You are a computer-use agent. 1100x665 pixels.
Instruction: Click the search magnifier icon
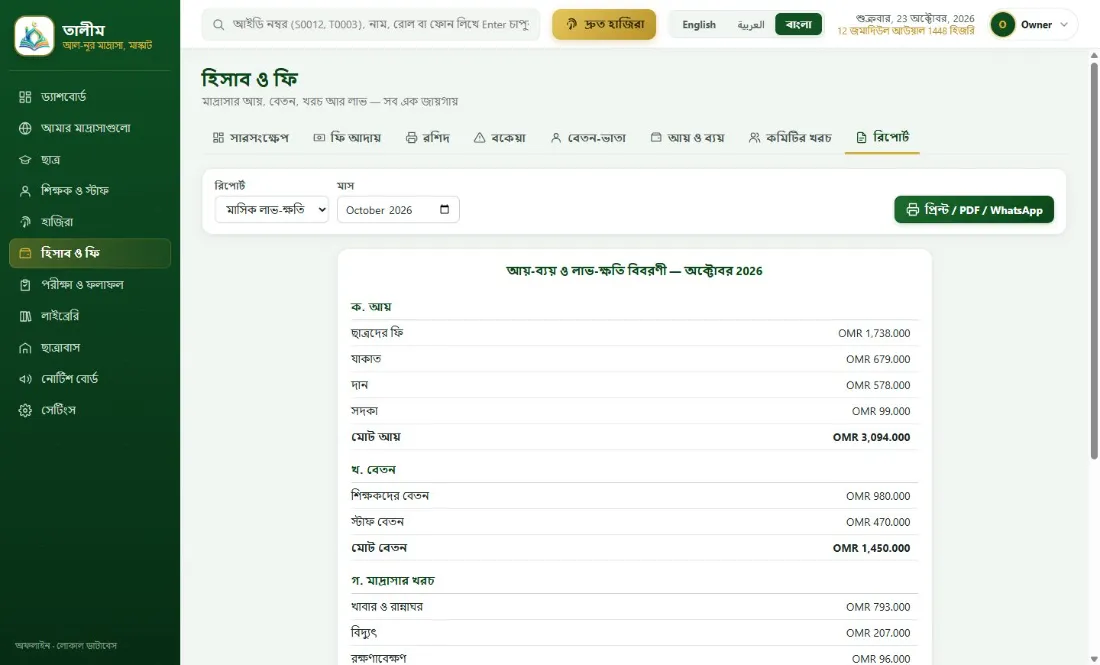(x=219, y=25)
